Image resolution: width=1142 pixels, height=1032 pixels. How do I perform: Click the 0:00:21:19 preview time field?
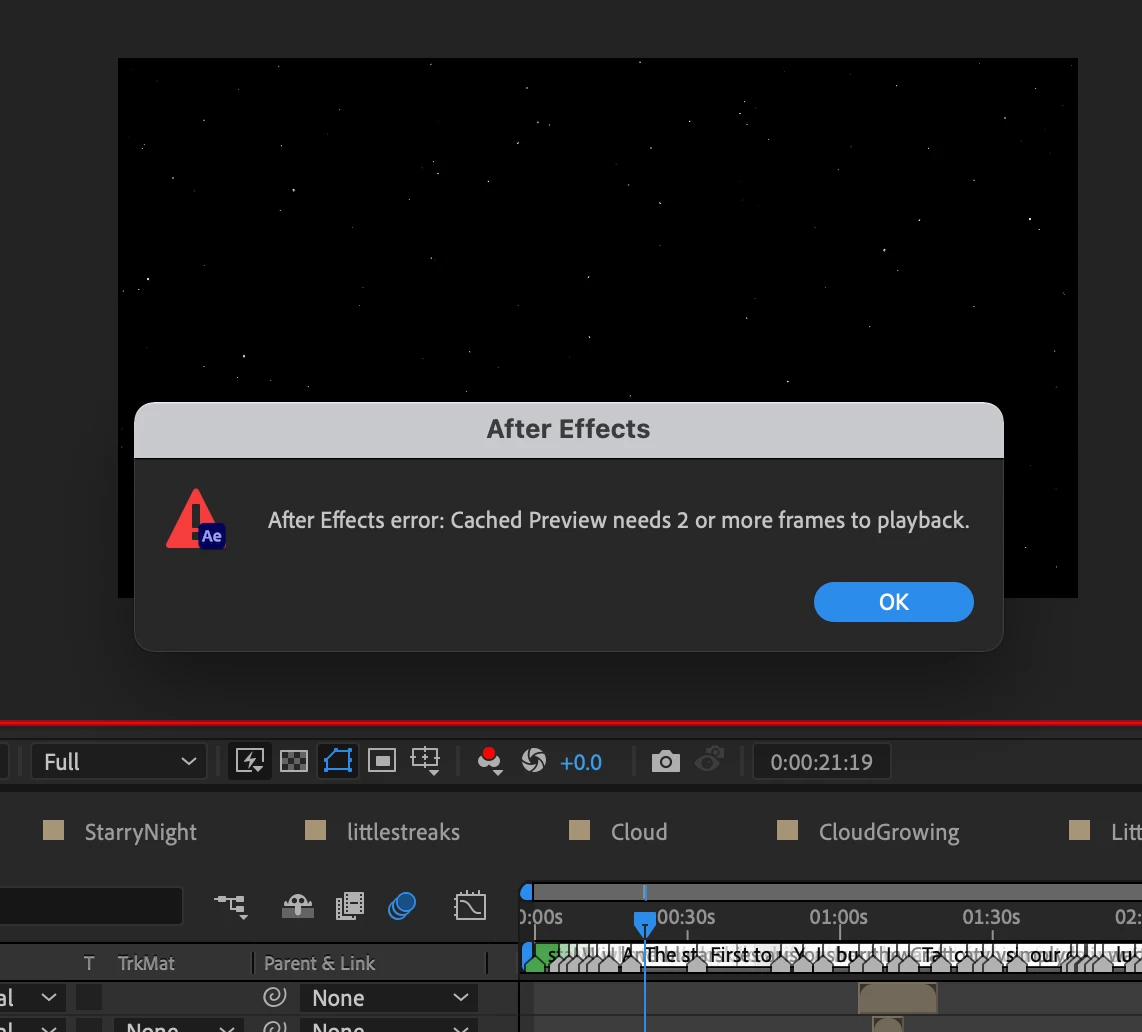coord(822,762)
